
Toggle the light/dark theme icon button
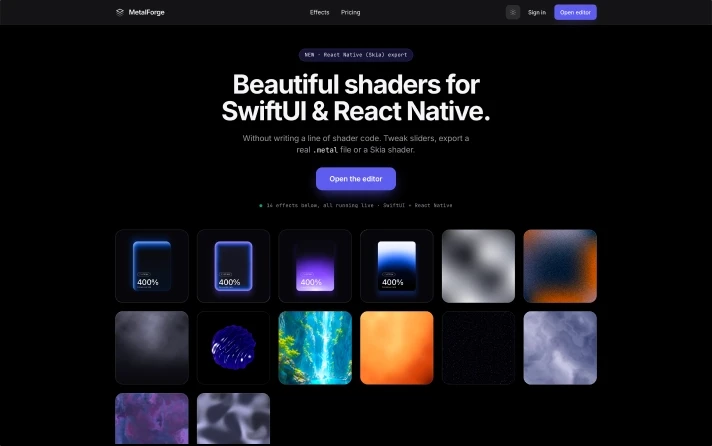513,12
